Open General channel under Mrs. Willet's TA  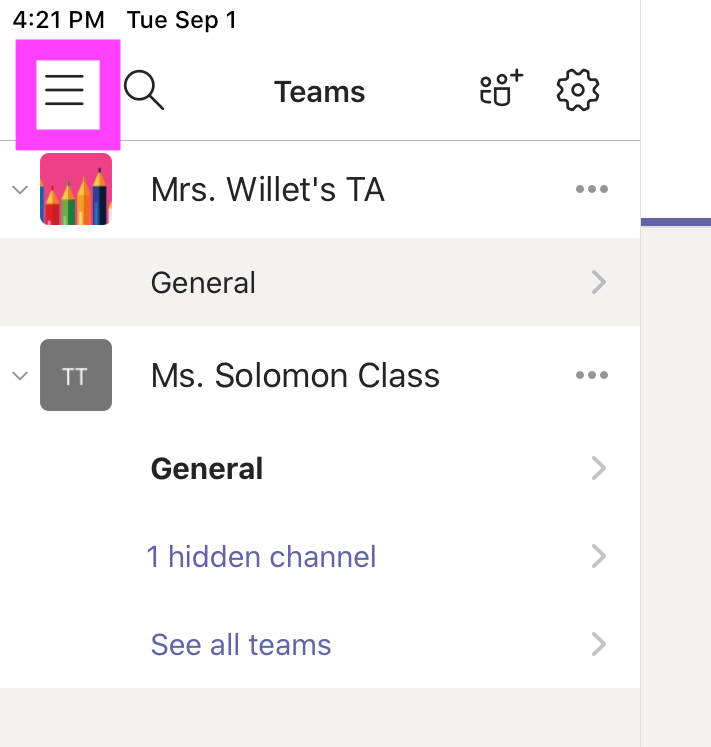[204, 283]
